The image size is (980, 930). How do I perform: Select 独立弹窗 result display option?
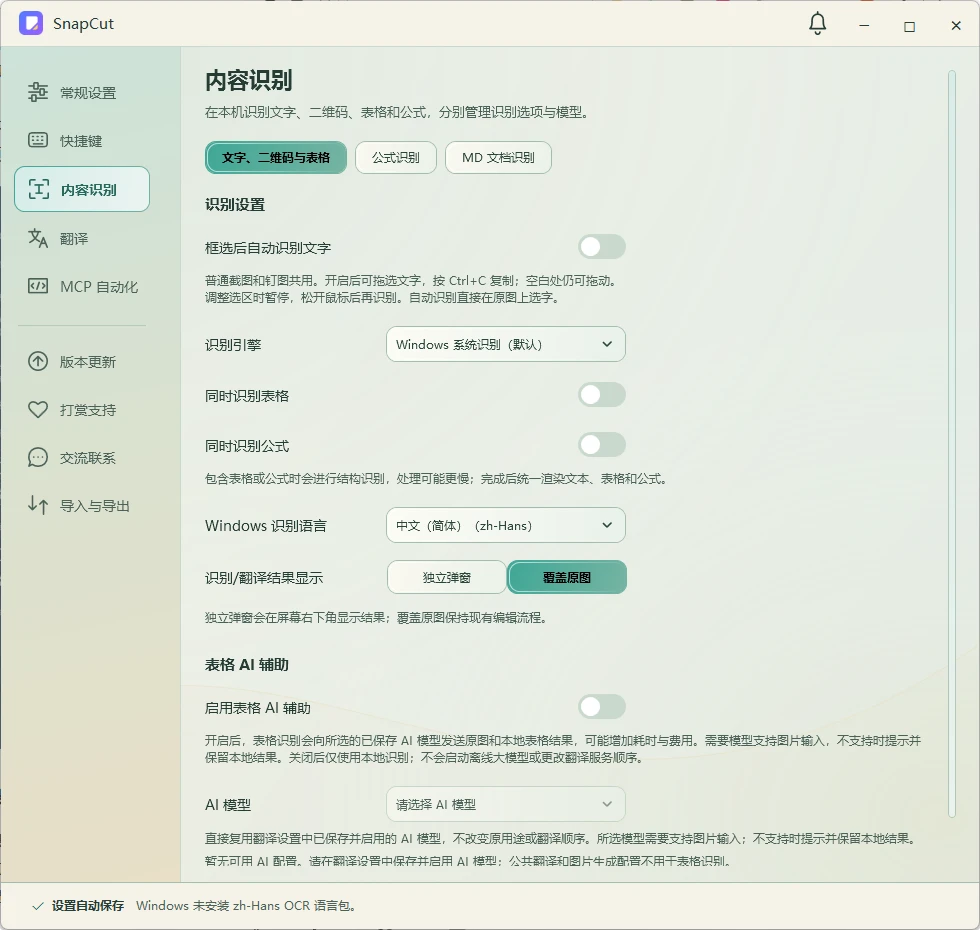(x=446, y=577)
